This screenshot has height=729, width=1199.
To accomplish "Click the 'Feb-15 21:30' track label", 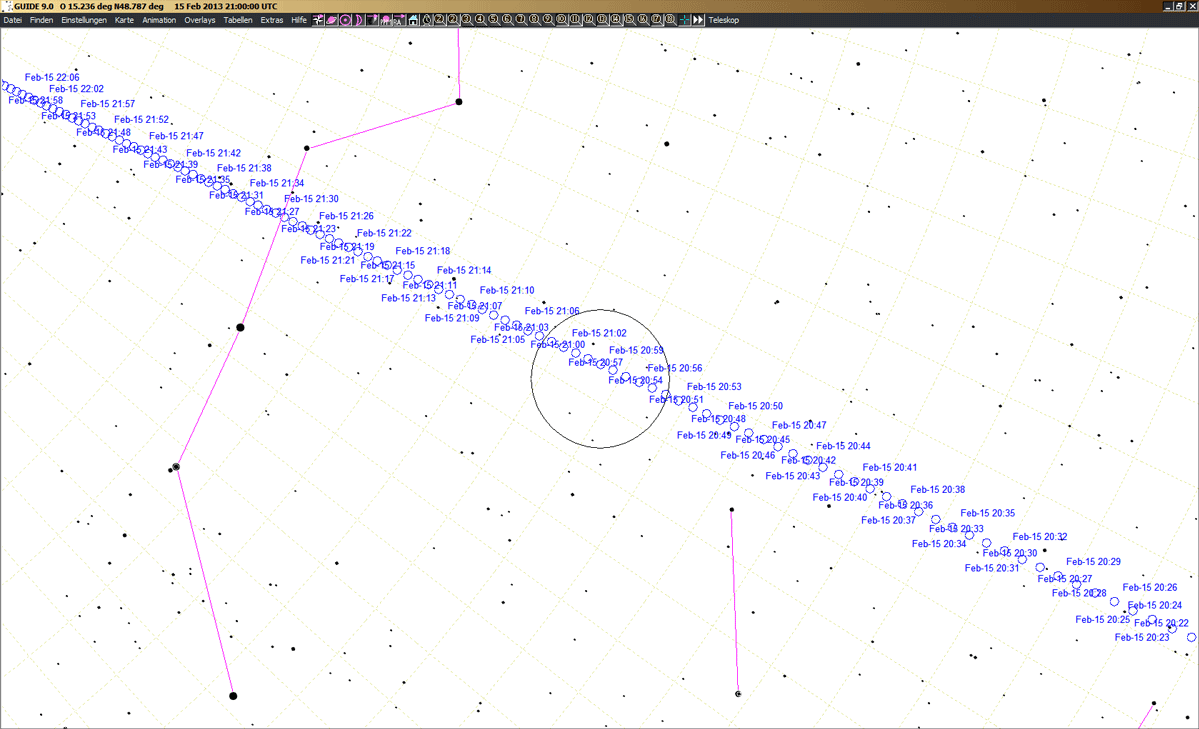I will click(x=311, y=199).
